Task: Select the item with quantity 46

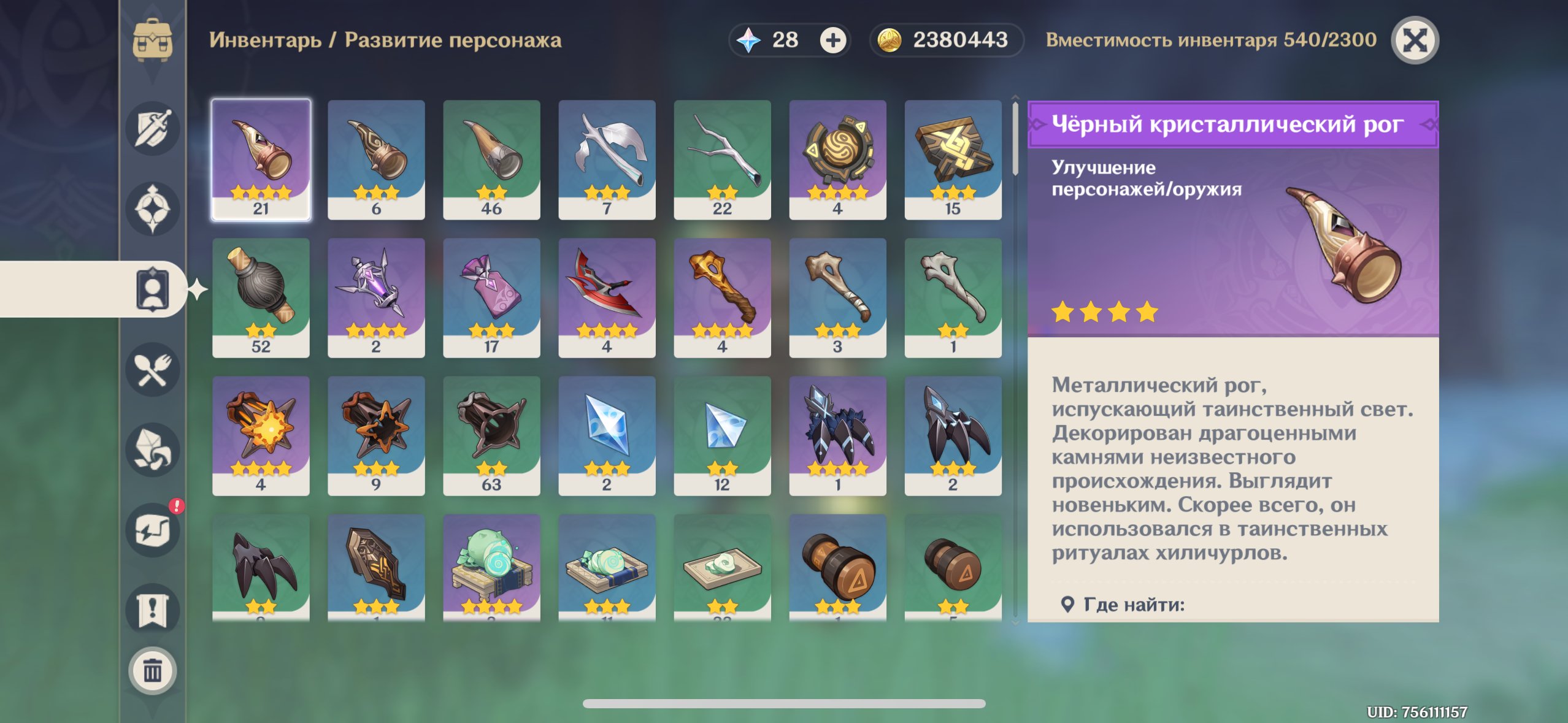Action: (x=491, y=159)
